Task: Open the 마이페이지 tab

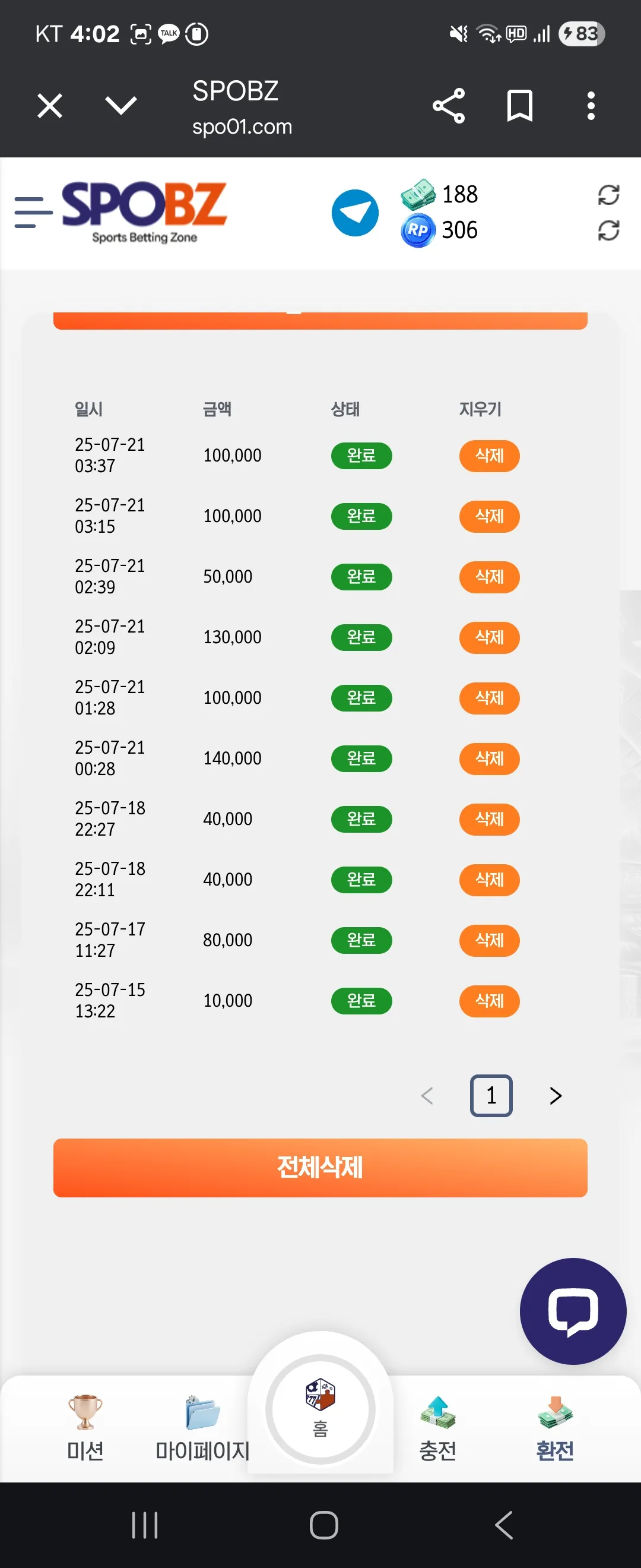Action: click(x=202, y=1427)
